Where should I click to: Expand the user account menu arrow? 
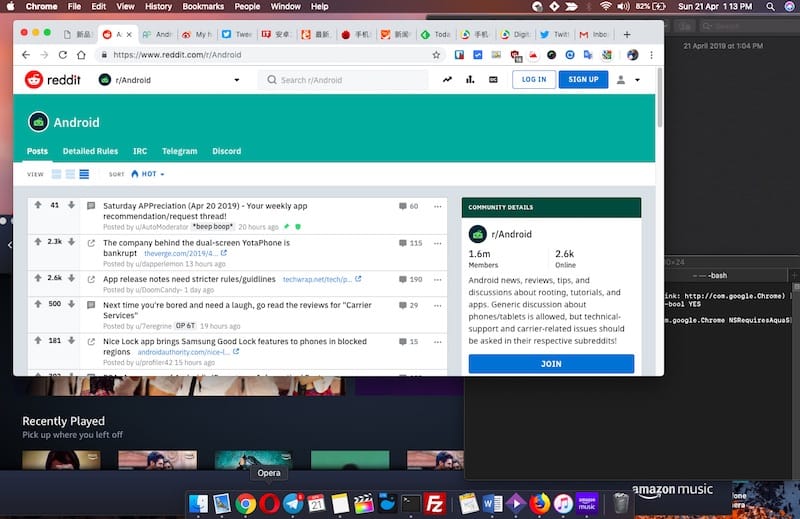pos(637,80)
